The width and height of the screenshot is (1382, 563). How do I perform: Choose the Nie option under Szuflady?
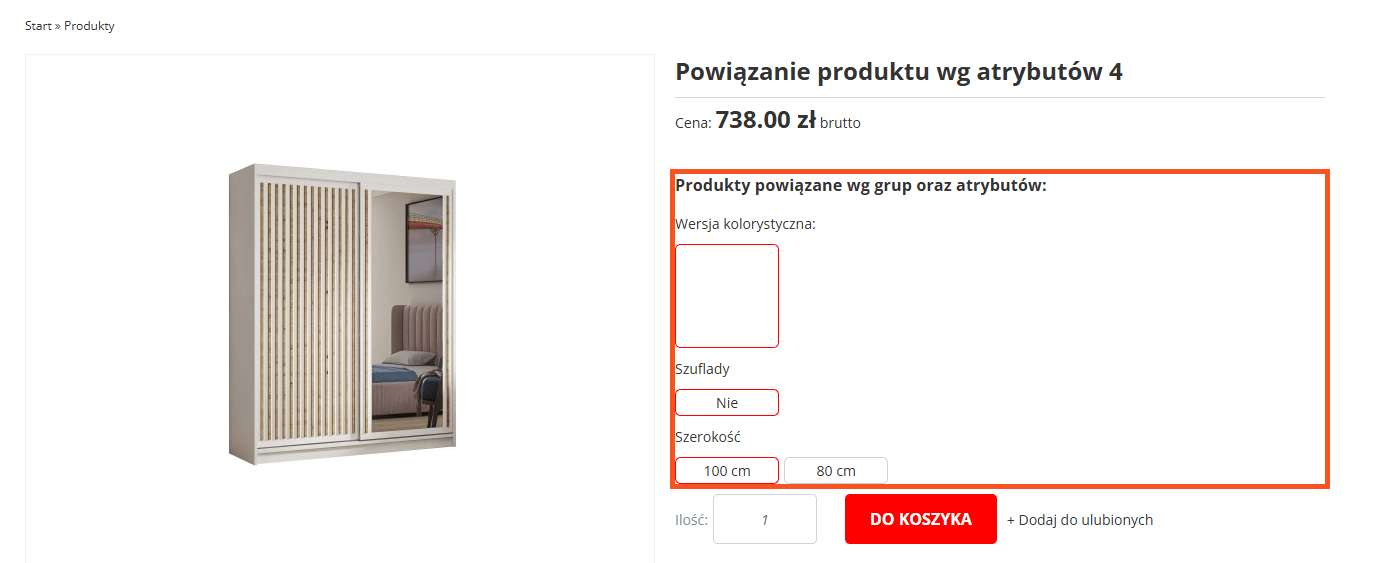coord(727,403)
